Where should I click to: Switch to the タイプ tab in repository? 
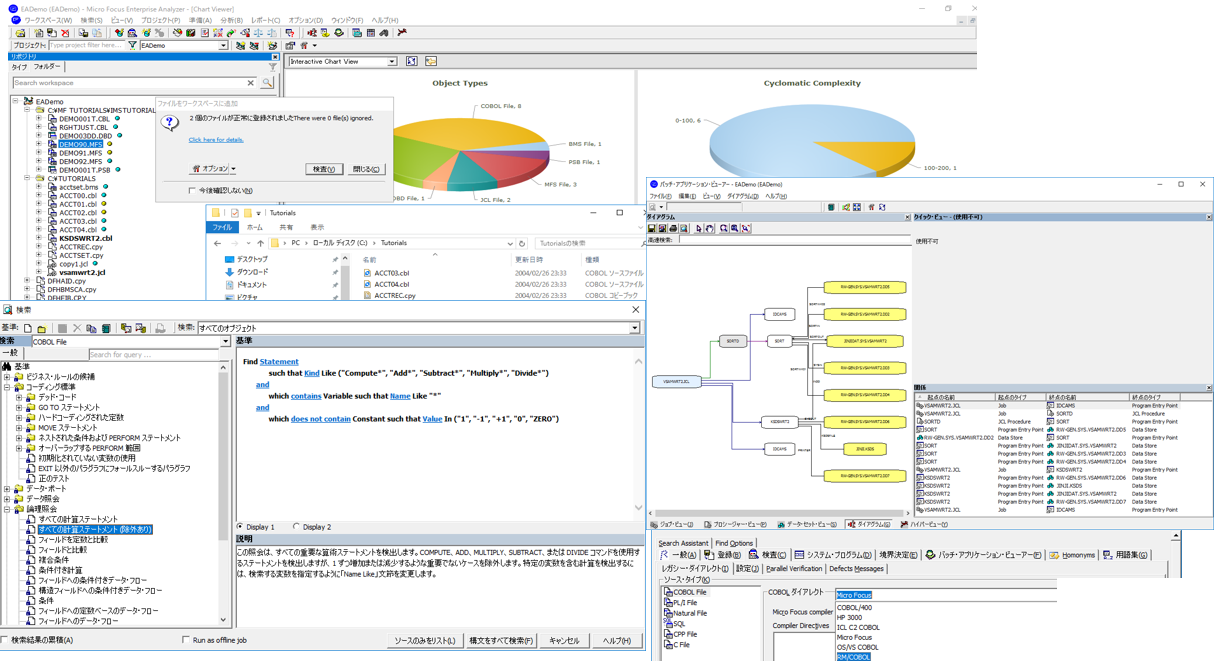(19, 67)
